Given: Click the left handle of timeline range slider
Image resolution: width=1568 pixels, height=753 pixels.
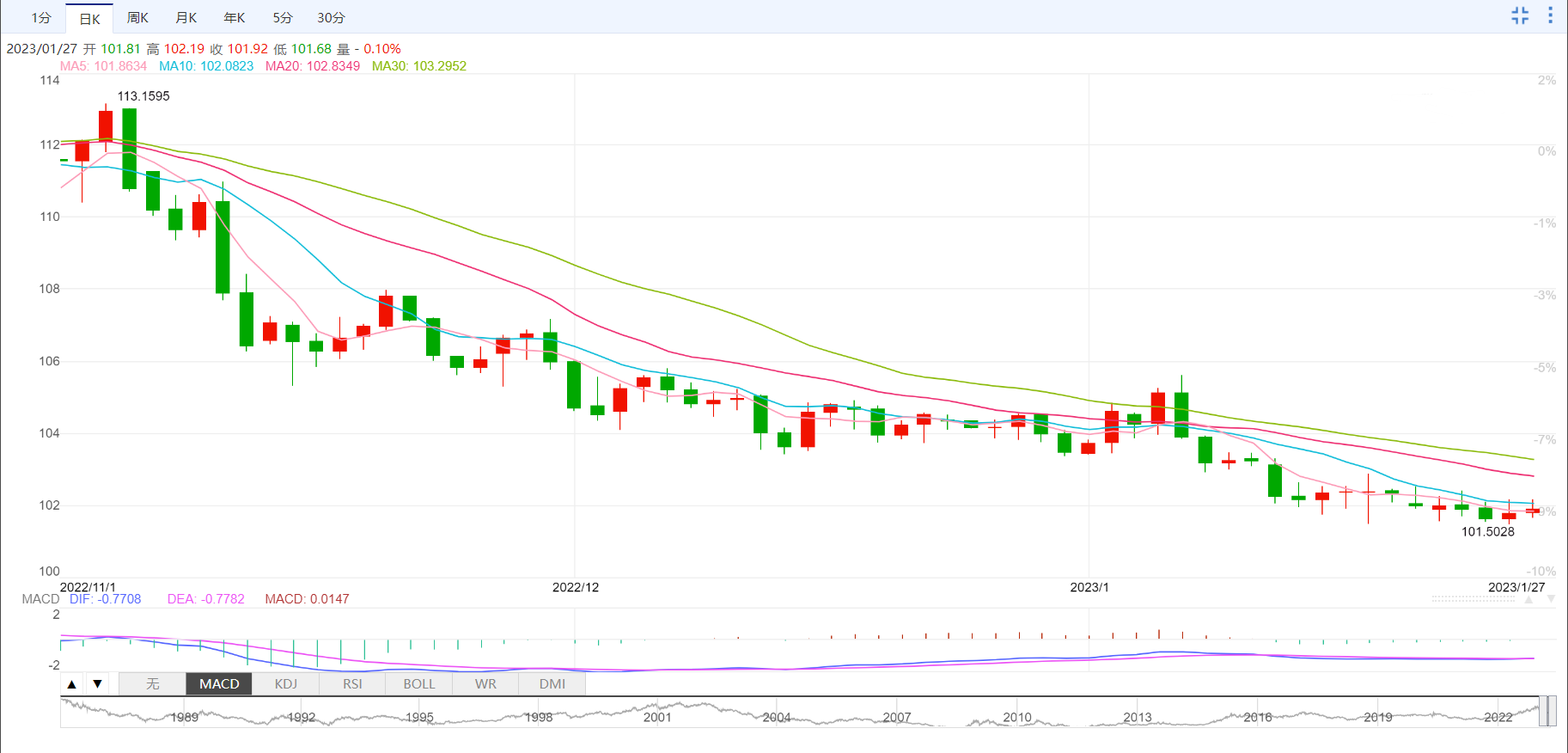Looking at the screenshot, I should (x=1543, y=712).
